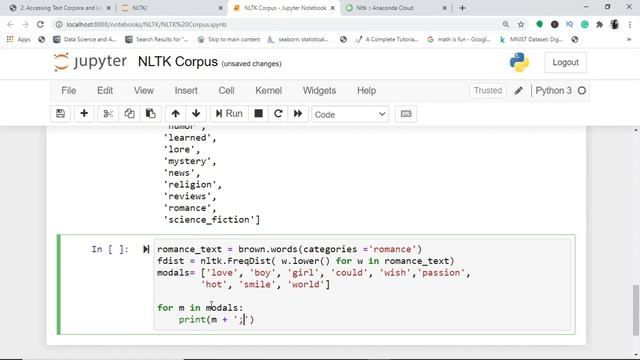Click the In [ ]: cell prompt
Screen dimensions: 640x360
pos(110,249)
